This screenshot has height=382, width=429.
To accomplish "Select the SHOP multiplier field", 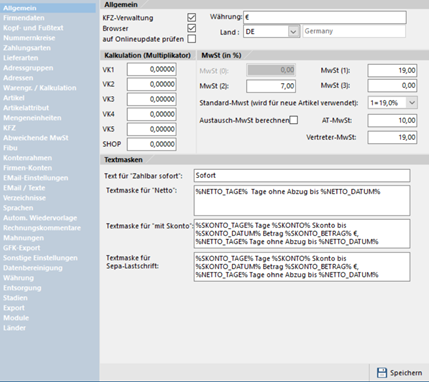I will [152, 144].
